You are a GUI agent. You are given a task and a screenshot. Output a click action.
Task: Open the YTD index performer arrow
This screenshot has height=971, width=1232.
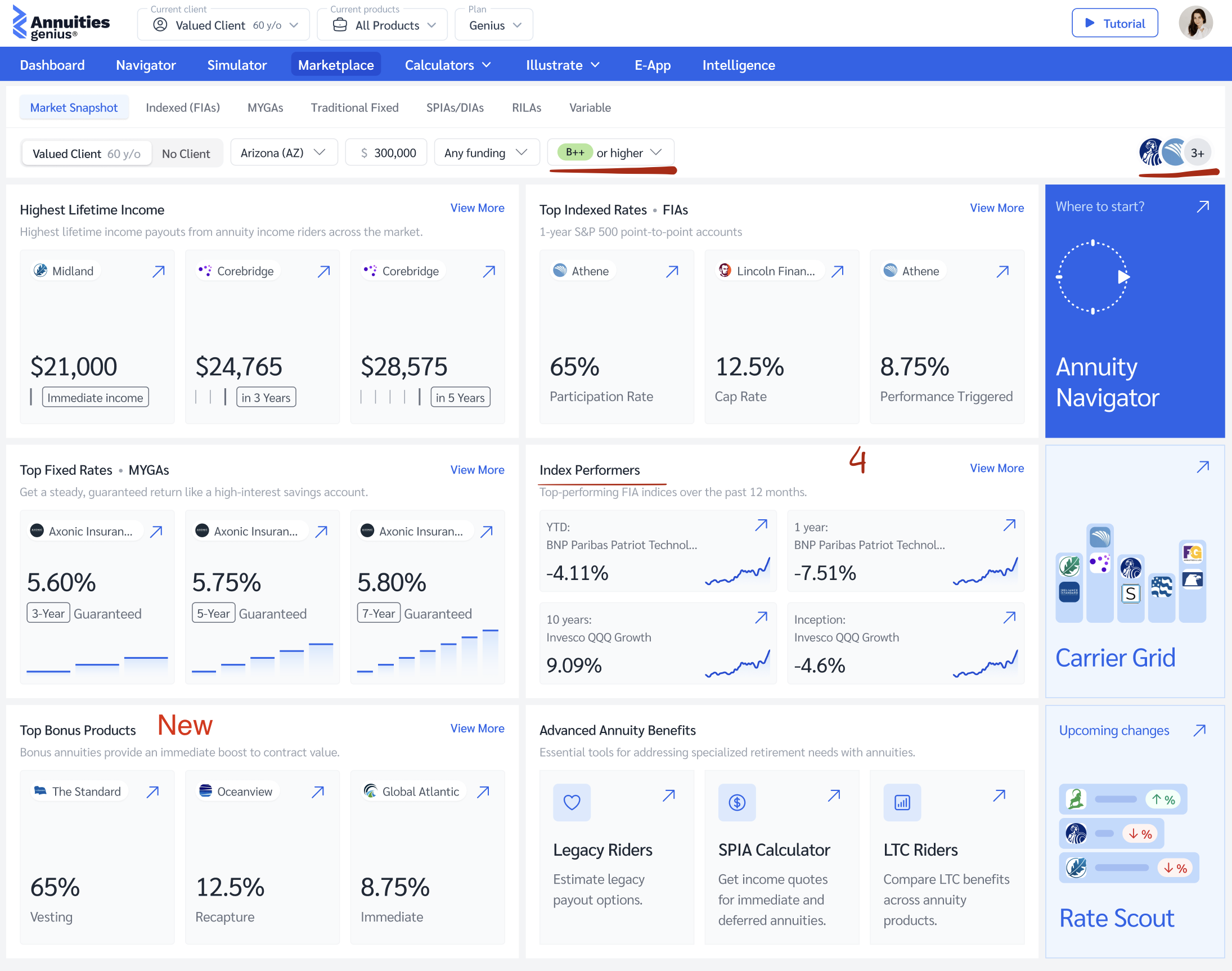tap(761, 525)
